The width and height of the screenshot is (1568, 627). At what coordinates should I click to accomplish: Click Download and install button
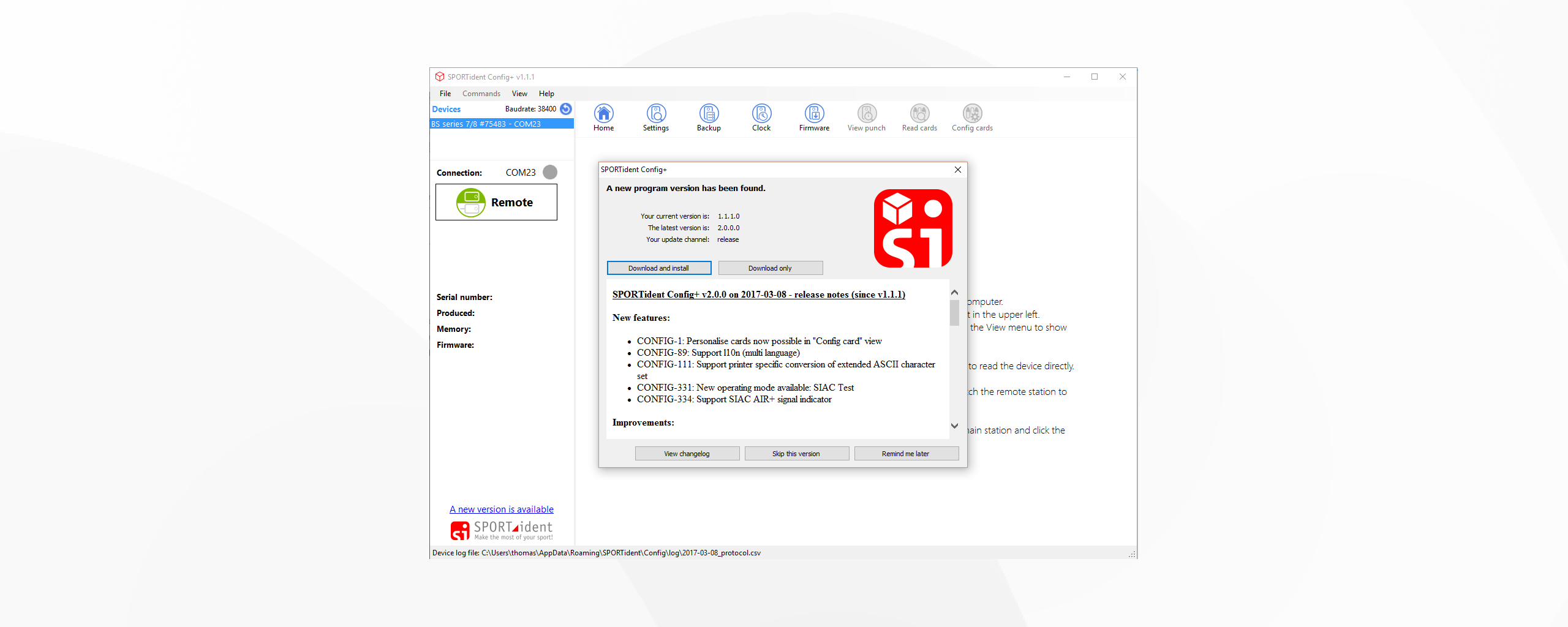659,268
